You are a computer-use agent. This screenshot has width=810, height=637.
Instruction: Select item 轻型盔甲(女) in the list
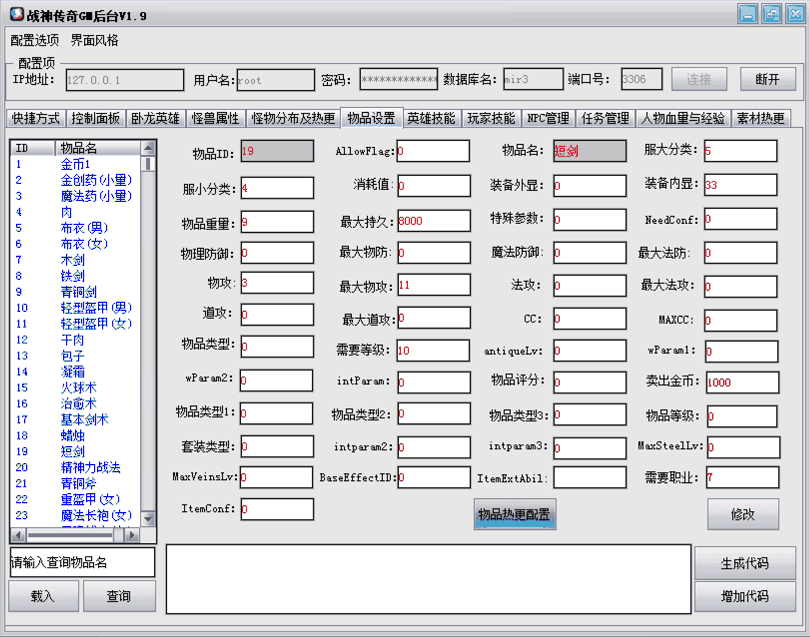[x=75, y=324]
